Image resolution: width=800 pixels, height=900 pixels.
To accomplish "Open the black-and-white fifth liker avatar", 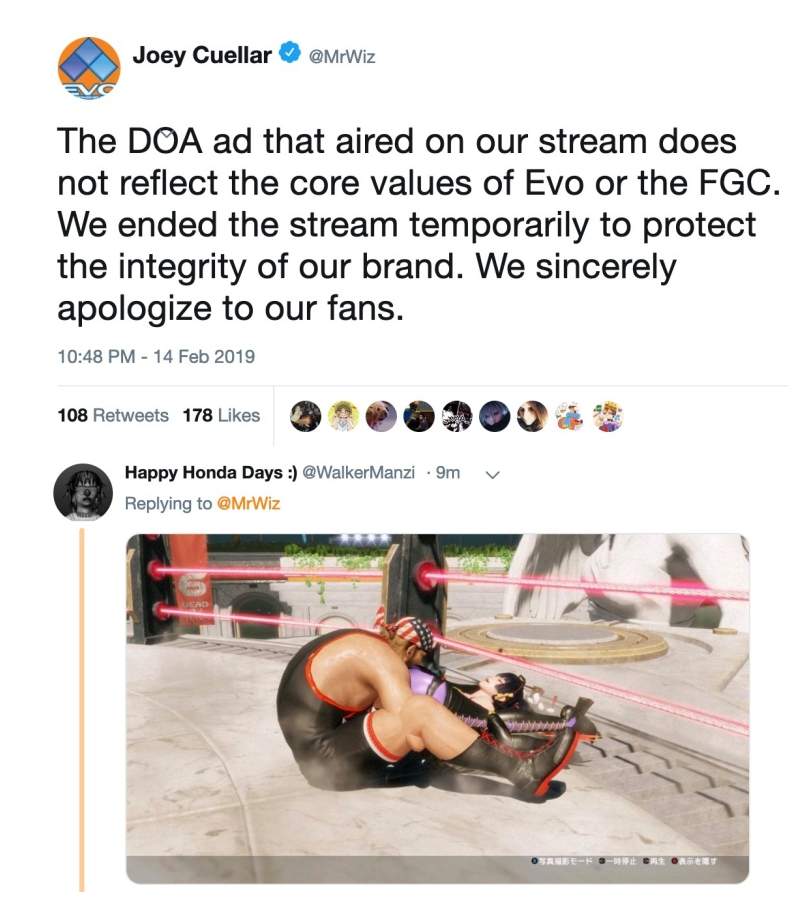I will 457,416.
